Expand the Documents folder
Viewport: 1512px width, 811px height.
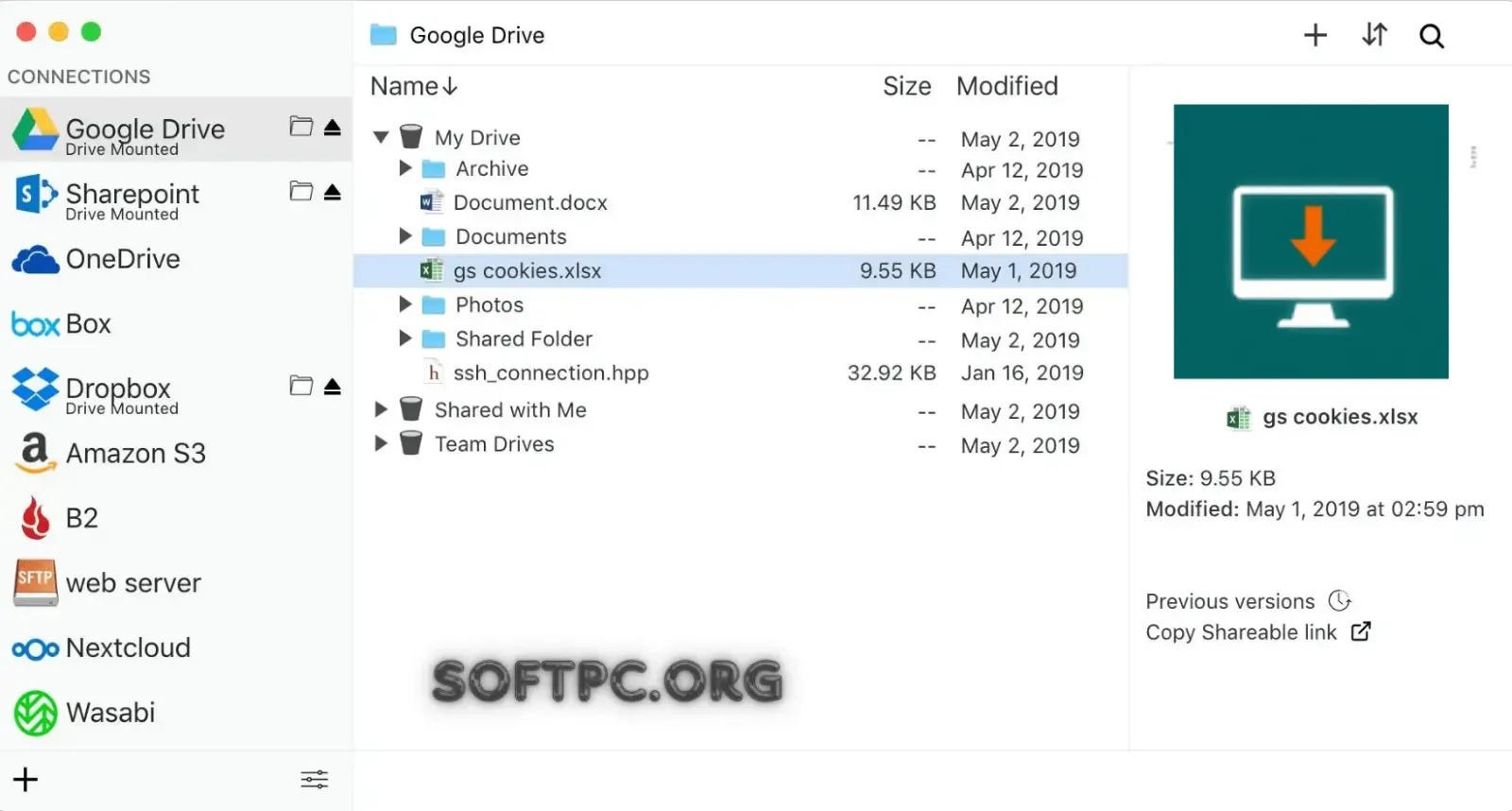(405, 235)
